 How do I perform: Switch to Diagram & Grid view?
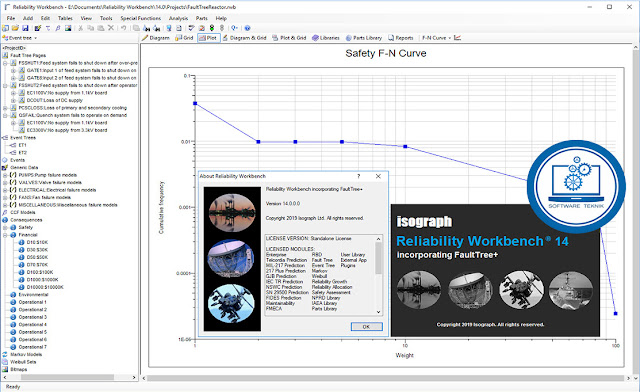tap(244, 38)
